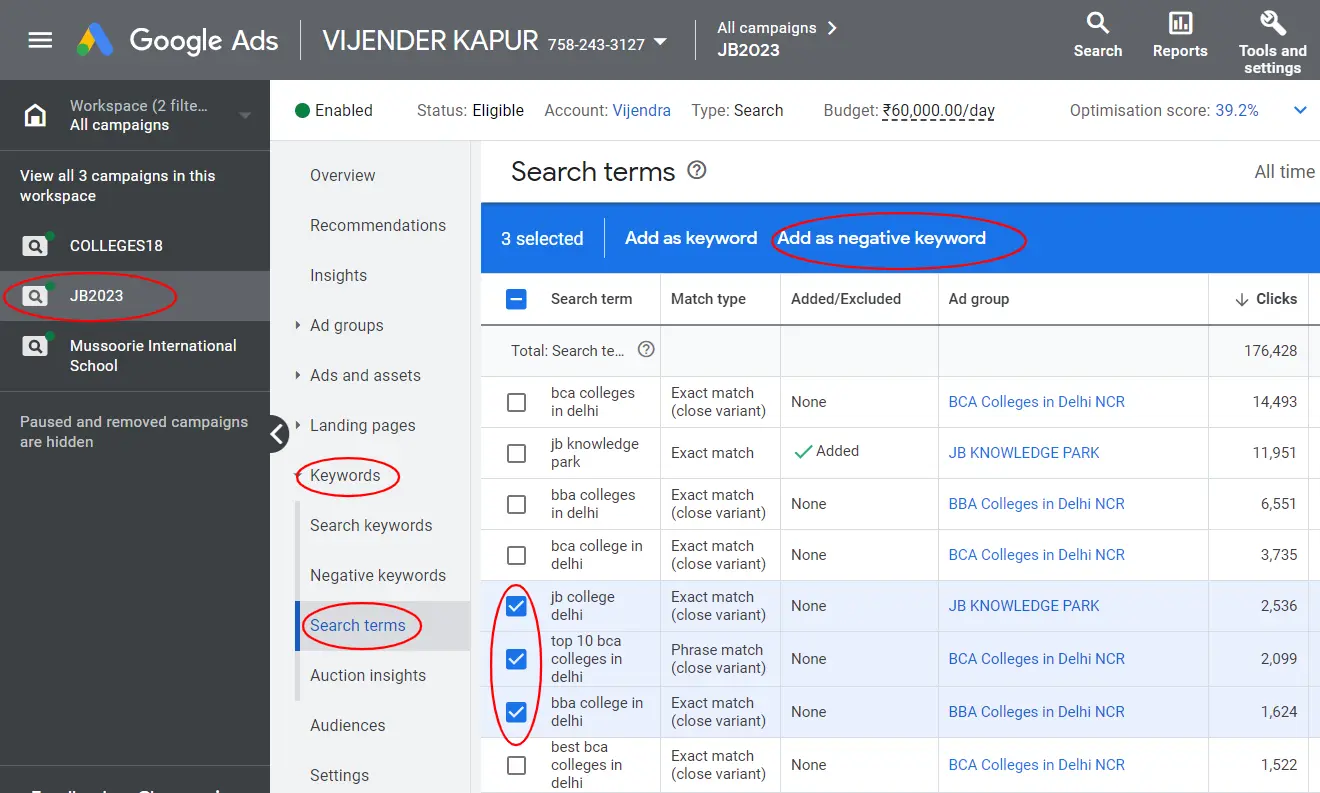Image resolution: width=1320 pixels, height=793 pixels.
Task: Deselect all with header checkbox
Action: (516, 299)
